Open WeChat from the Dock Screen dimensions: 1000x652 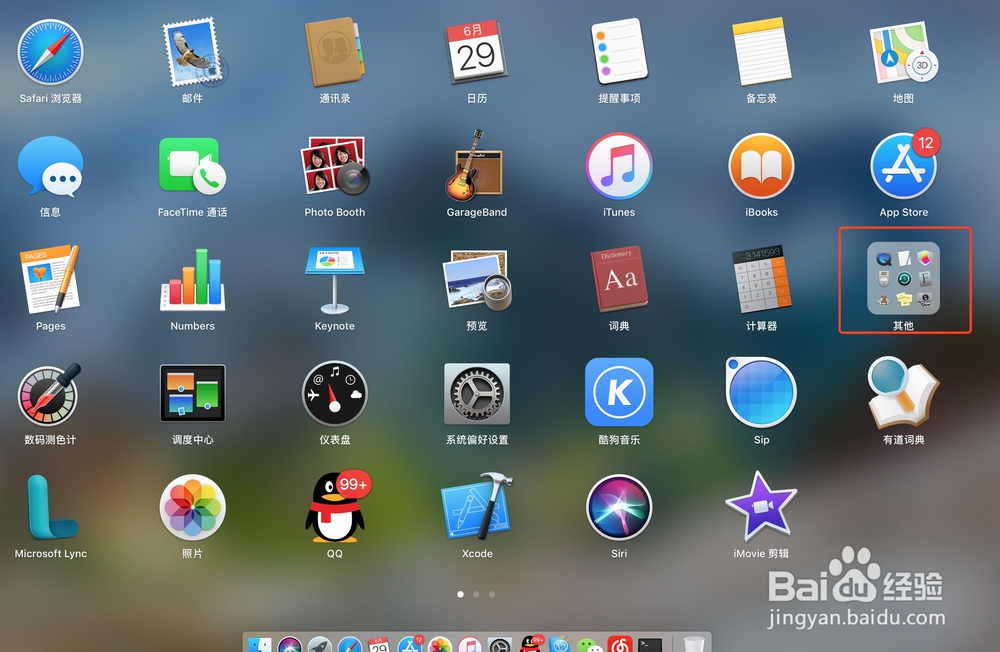(x=590, y=645)
